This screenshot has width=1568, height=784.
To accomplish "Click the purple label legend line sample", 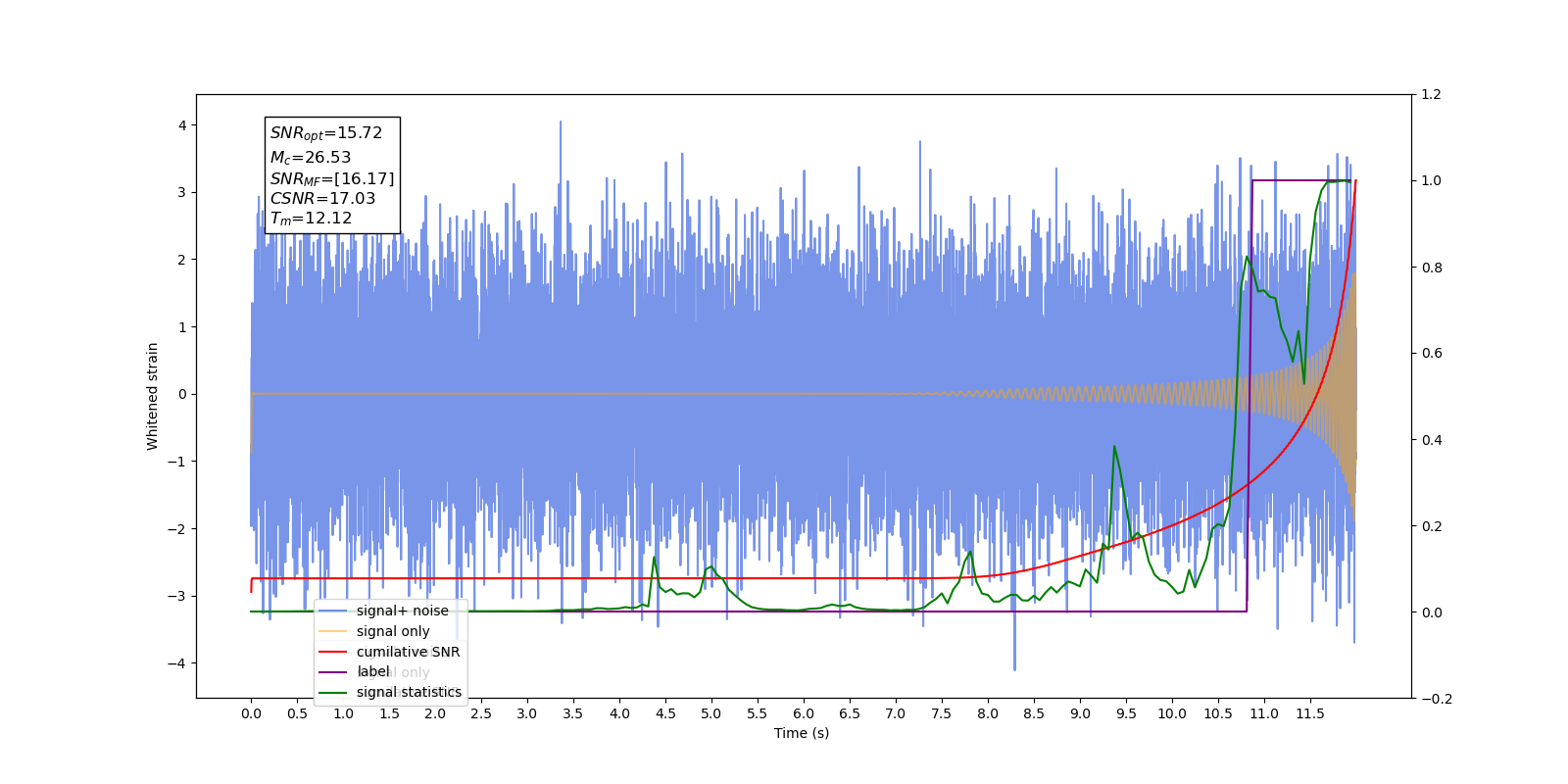I will (x=333, y=672).
